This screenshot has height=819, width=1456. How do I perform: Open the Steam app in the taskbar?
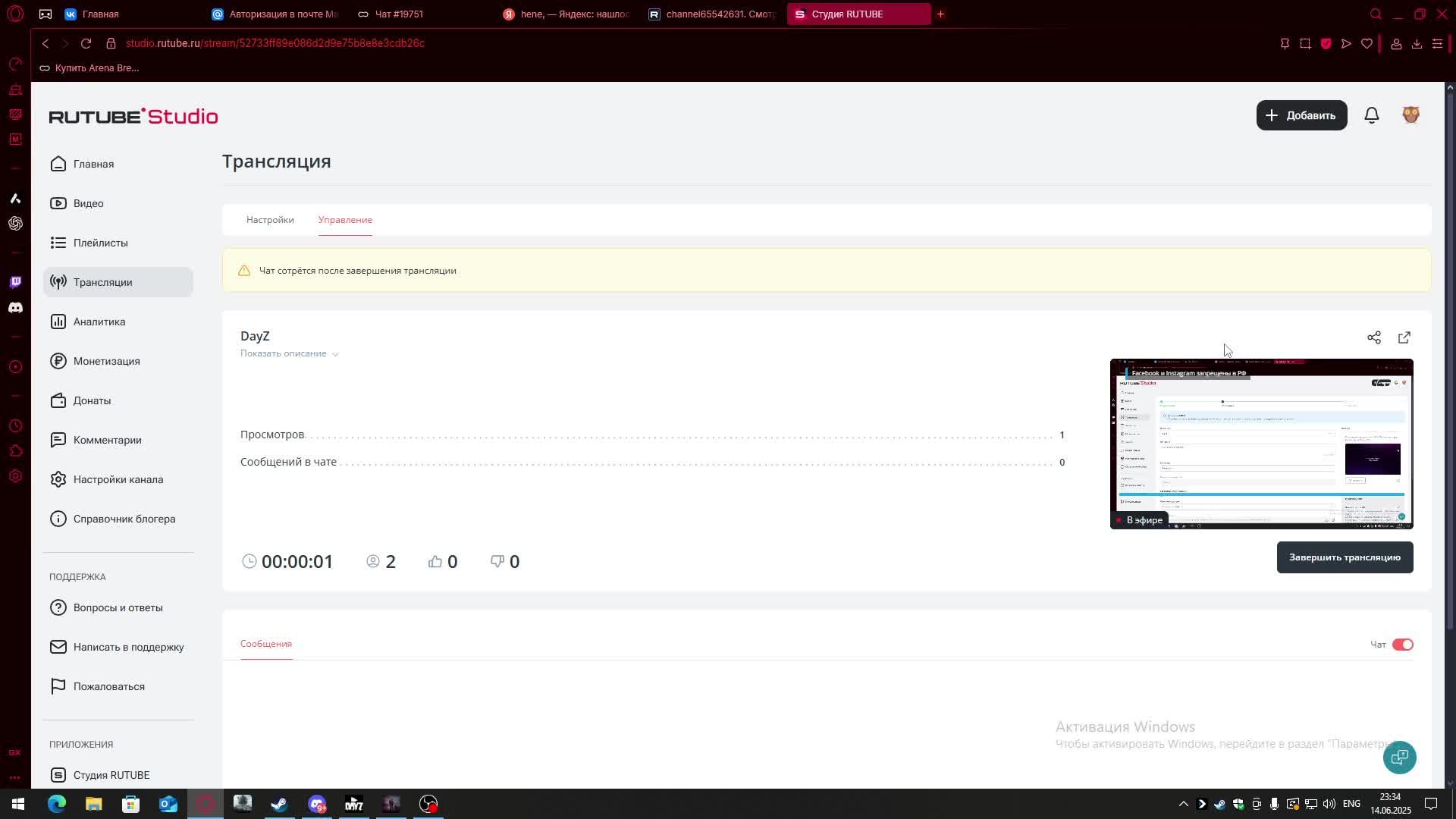click(x=279, y=804)
